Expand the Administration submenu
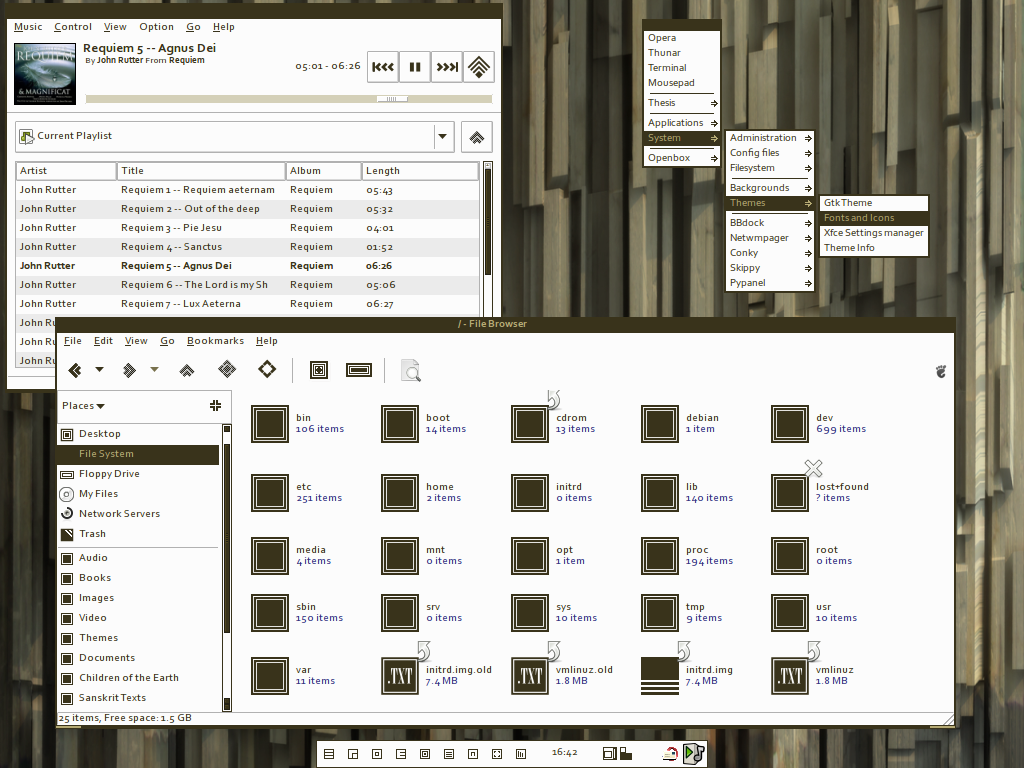Viewport: 1024px width, 768px height. (770, 138)
